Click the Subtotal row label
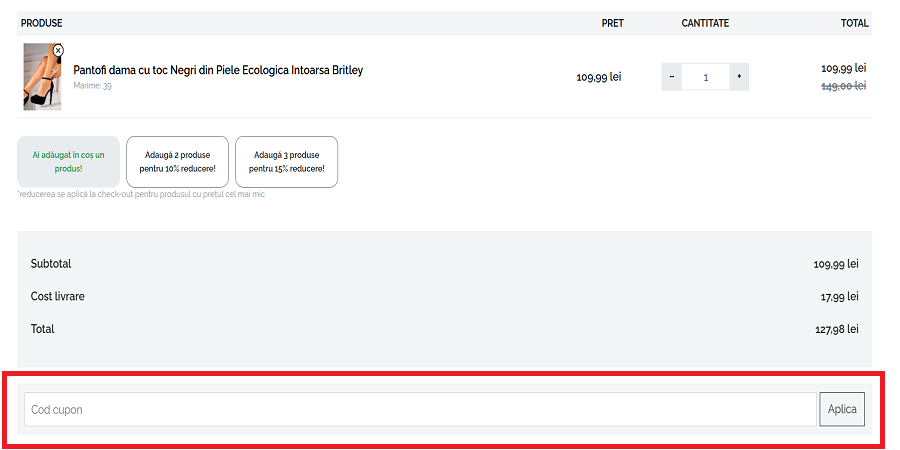Image resolution: width=900 pixels, height=450 pixels. click(x=51, y=264)
